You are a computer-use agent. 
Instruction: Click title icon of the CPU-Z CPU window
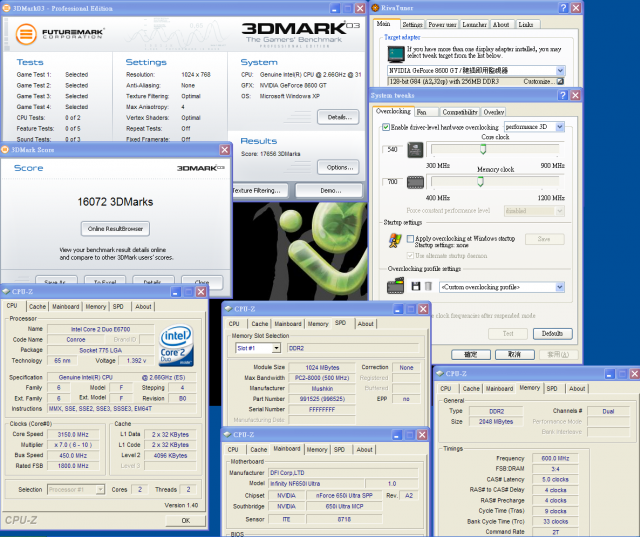[x=6, y=291]
